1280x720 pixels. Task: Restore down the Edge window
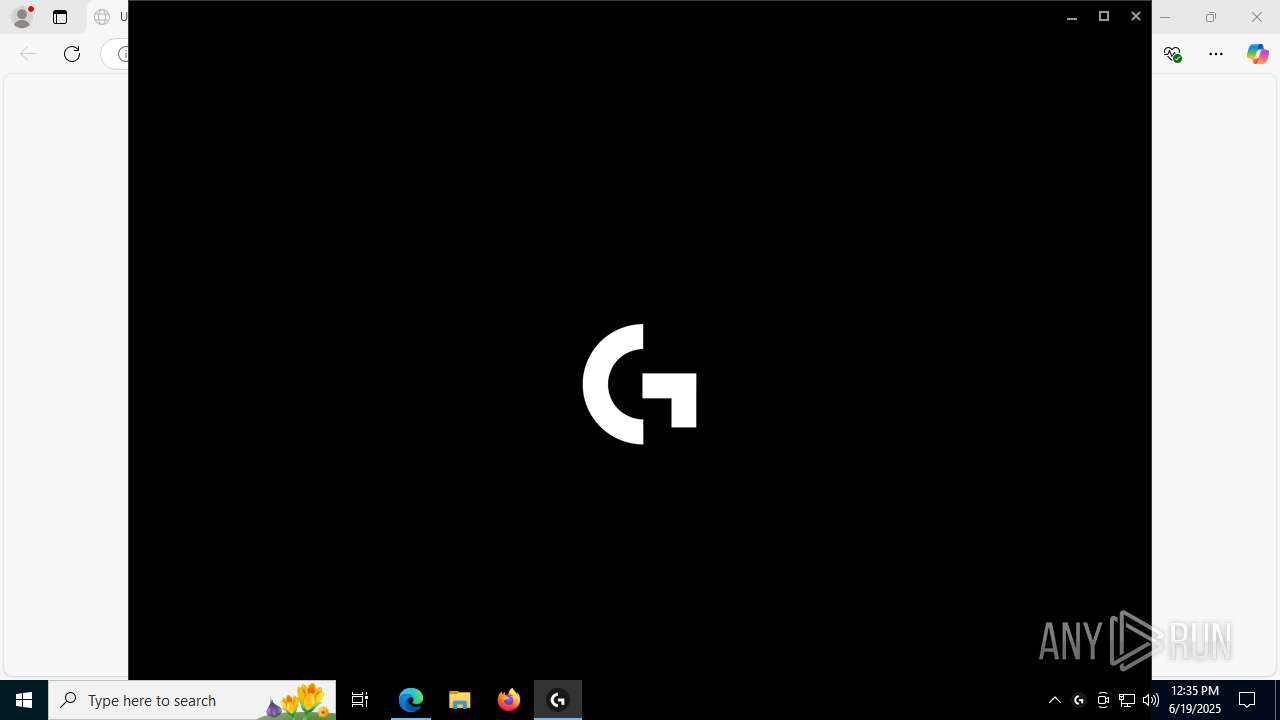click(x=1211, y=17)
